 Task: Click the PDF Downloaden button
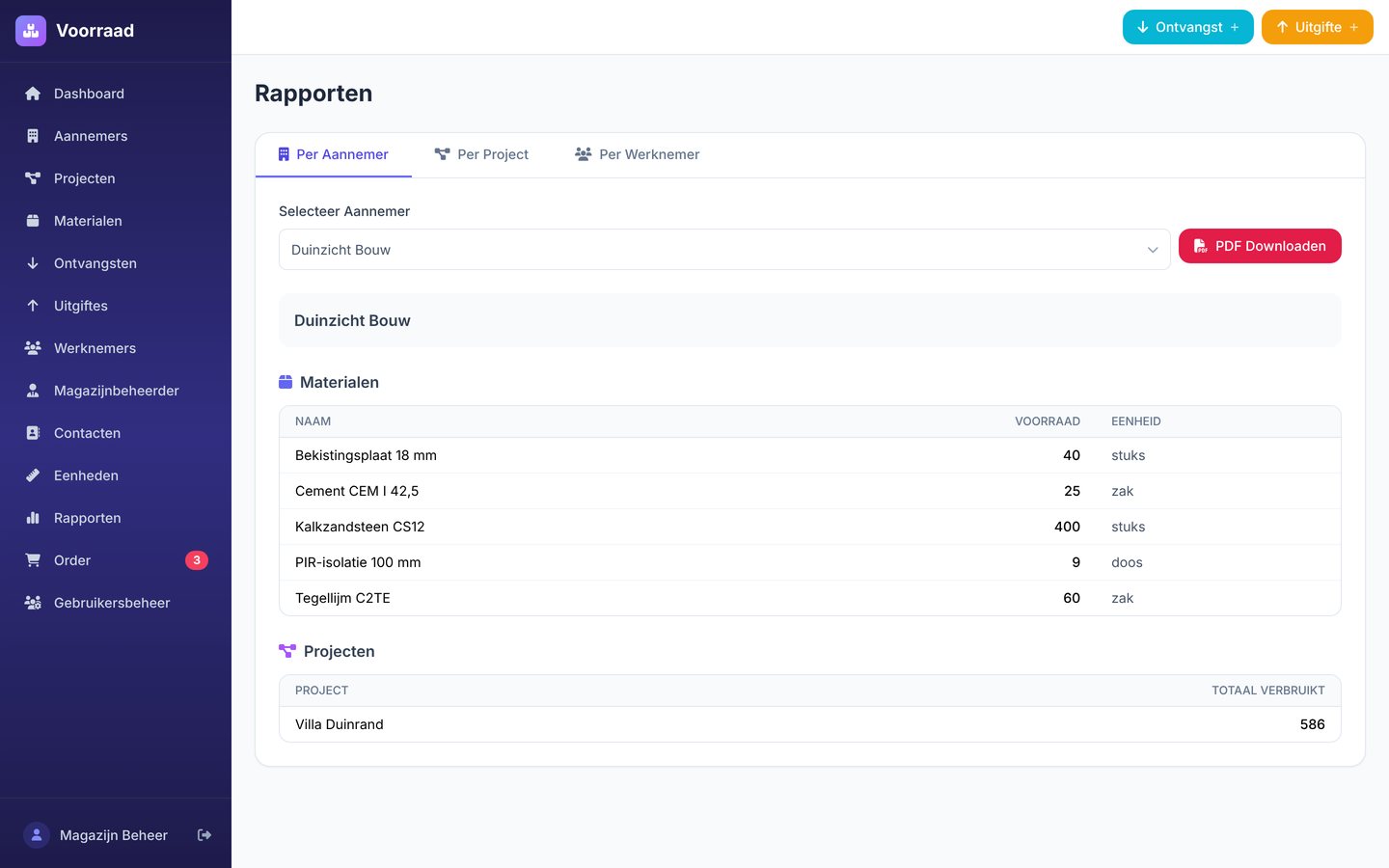point(1260,246)
